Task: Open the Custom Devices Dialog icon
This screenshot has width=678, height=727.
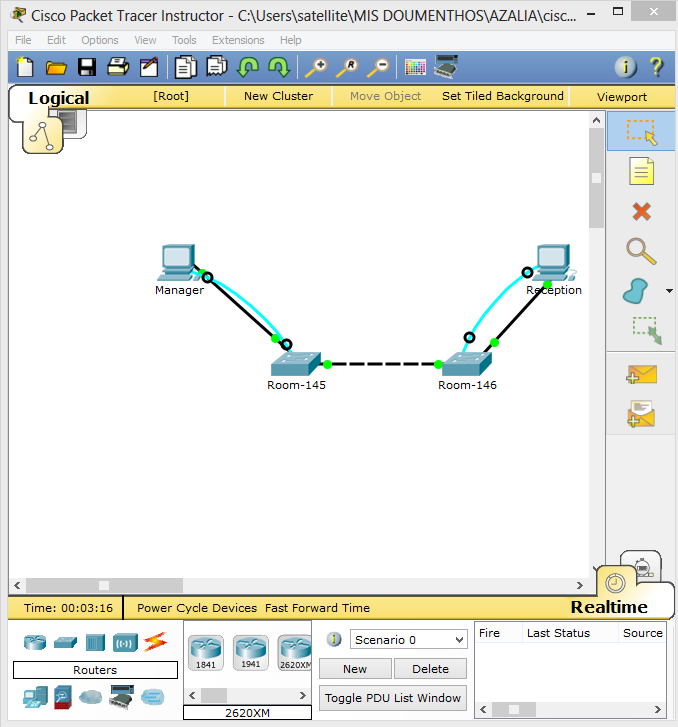Action: pos(446,67)
